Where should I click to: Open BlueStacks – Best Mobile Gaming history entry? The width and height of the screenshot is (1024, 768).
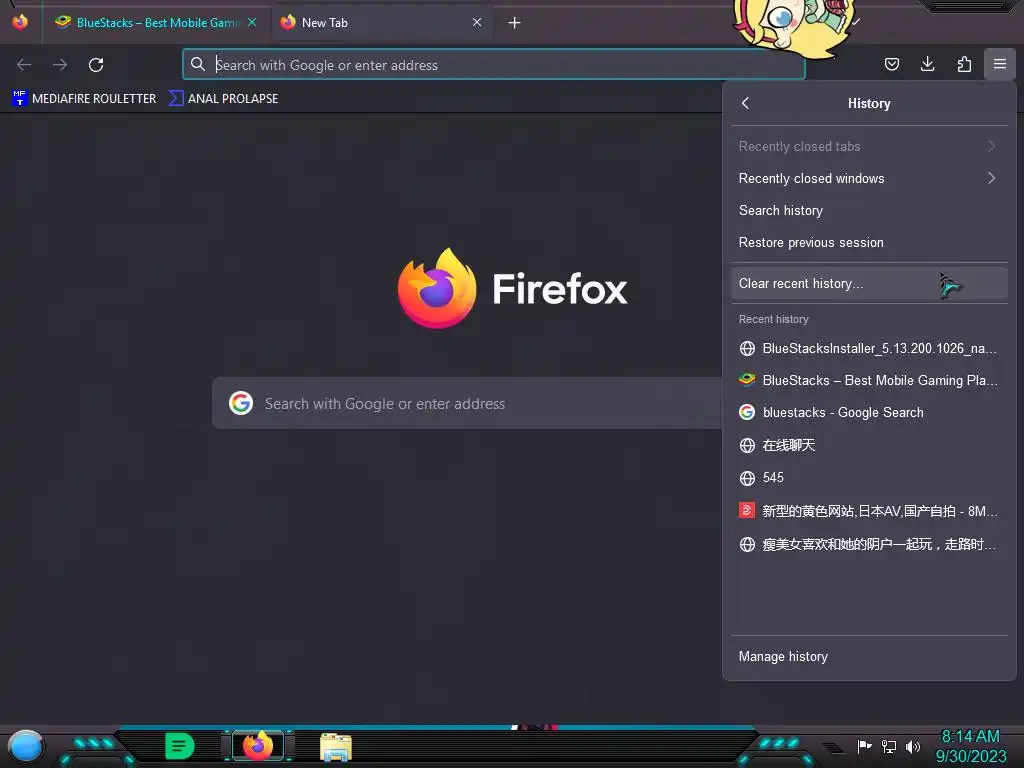point(869,380)
